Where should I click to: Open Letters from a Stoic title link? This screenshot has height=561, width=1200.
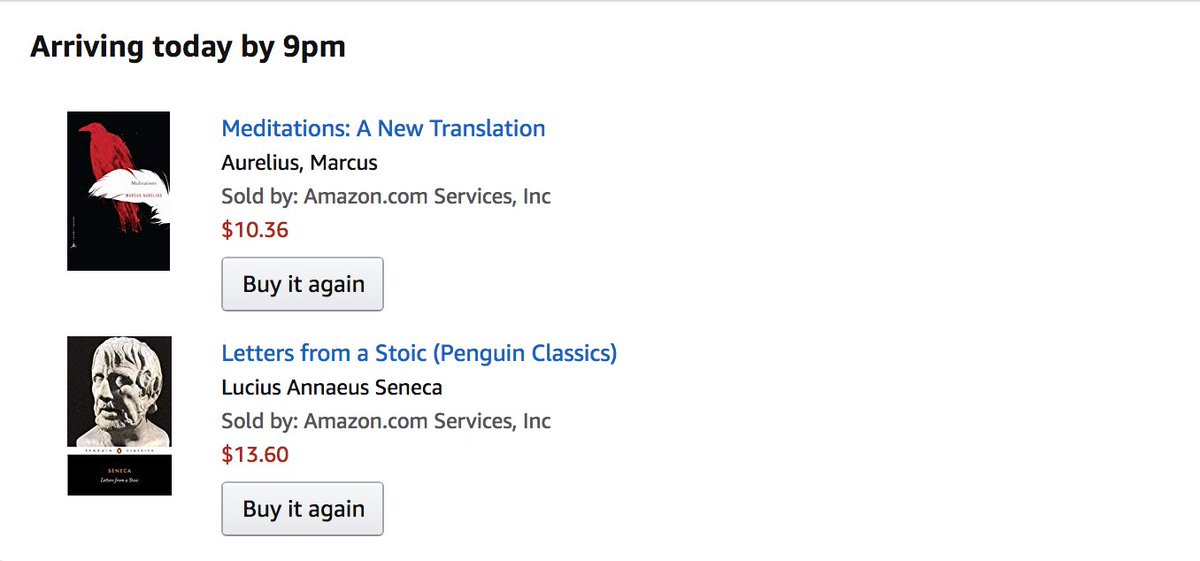(x=419, y=353)
